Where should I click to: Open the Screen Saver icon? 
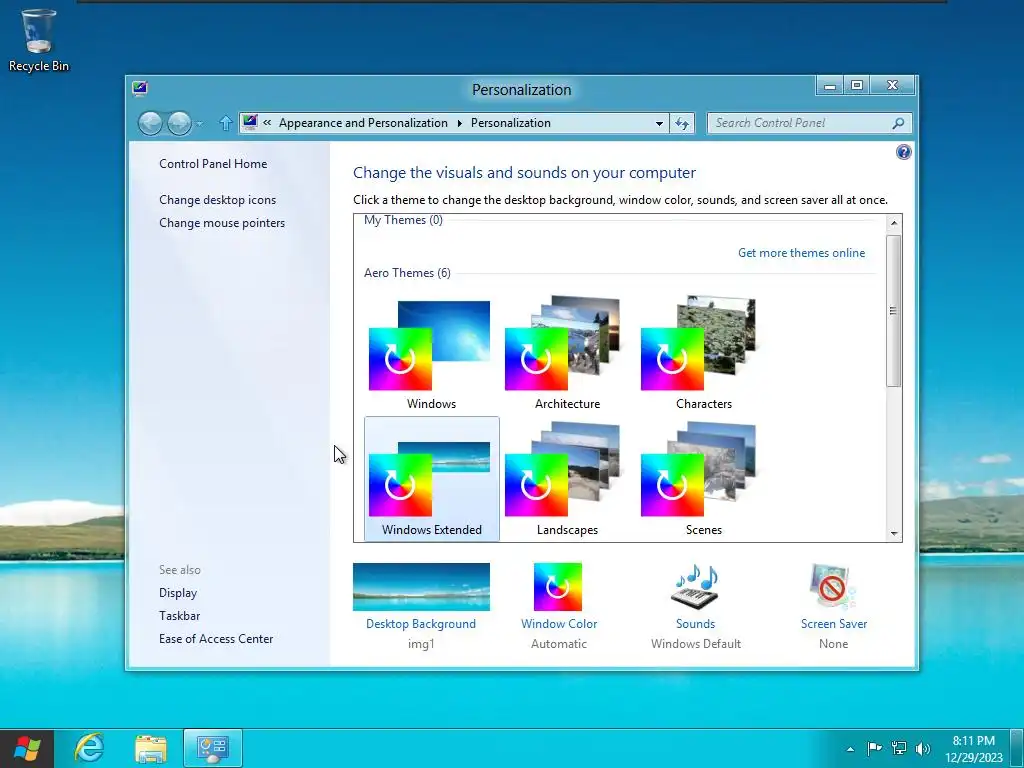tap(833, 586)
